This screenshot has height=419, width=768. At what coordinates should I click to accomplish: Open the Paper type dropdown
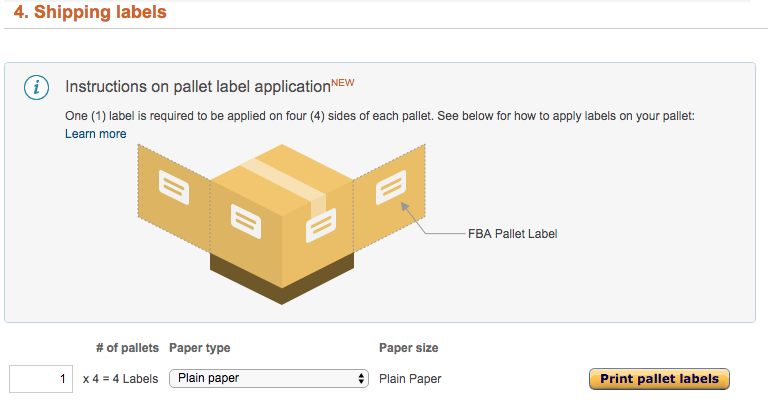tap(269, 378)
